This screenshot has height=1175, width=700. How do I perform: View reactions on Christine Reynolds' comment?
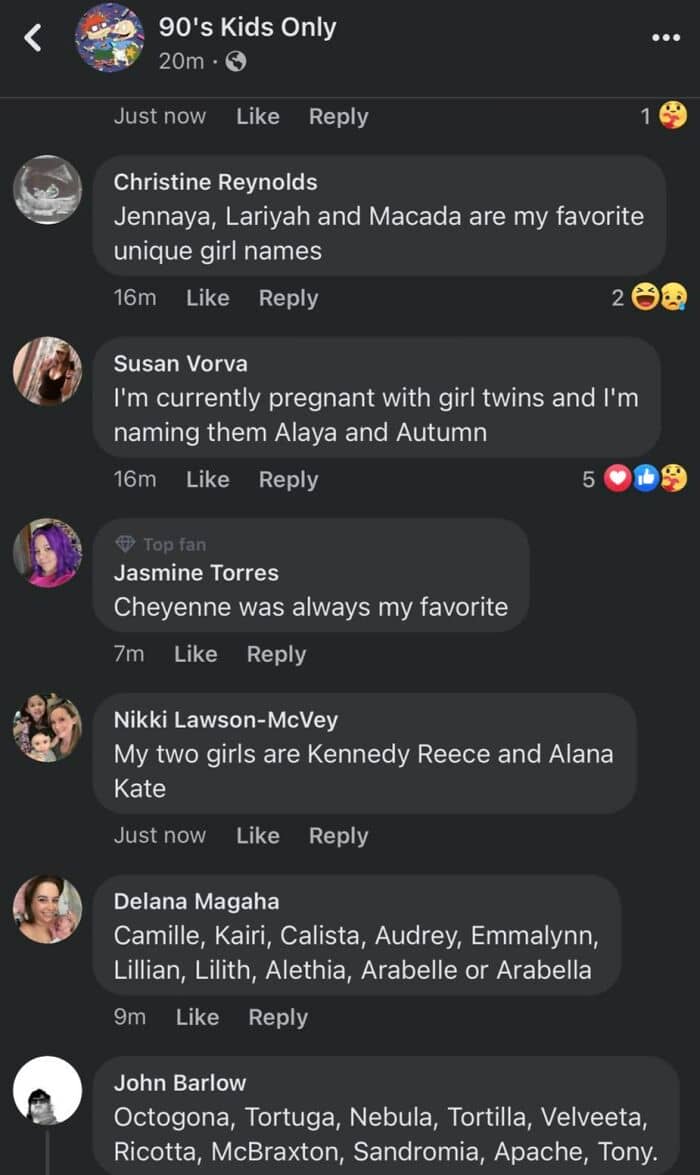point(649,297)
